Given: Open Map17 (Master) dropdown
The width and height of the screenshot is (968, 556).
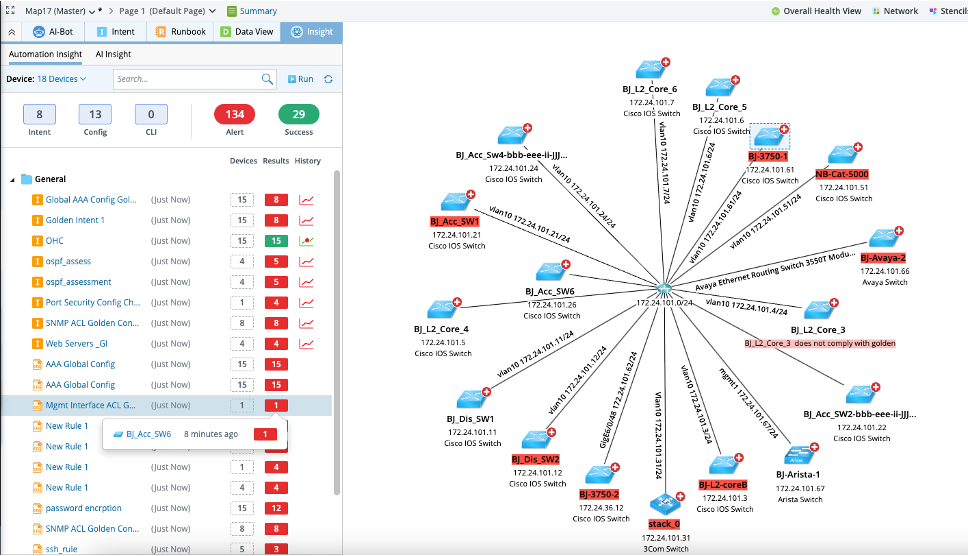Looking at the screenshot, I should pos(60,11).
